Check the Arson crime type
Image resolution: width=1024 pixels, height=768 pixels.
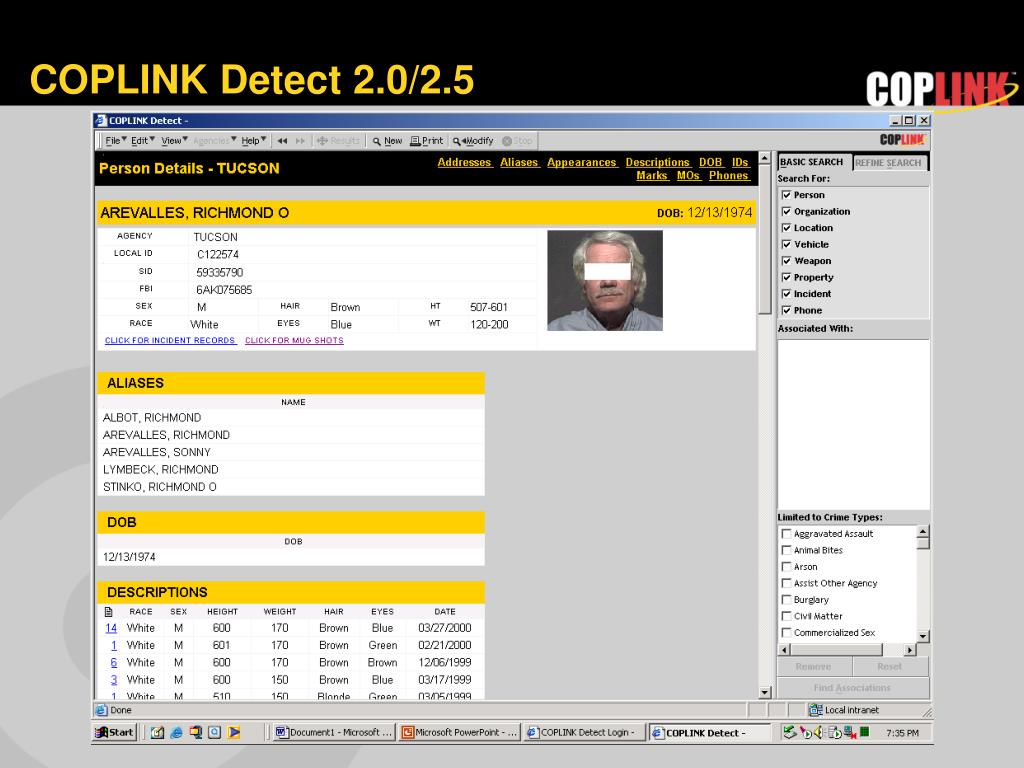[786, 566]
